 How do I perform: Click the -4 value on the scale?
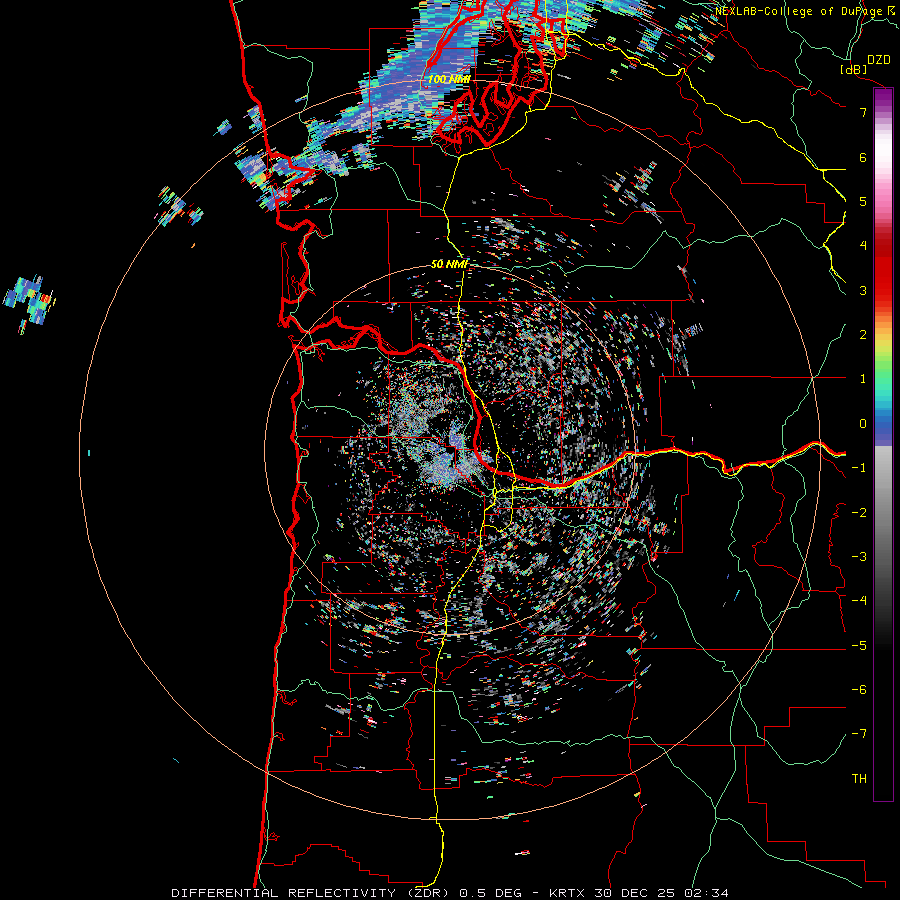click(859, 601)
